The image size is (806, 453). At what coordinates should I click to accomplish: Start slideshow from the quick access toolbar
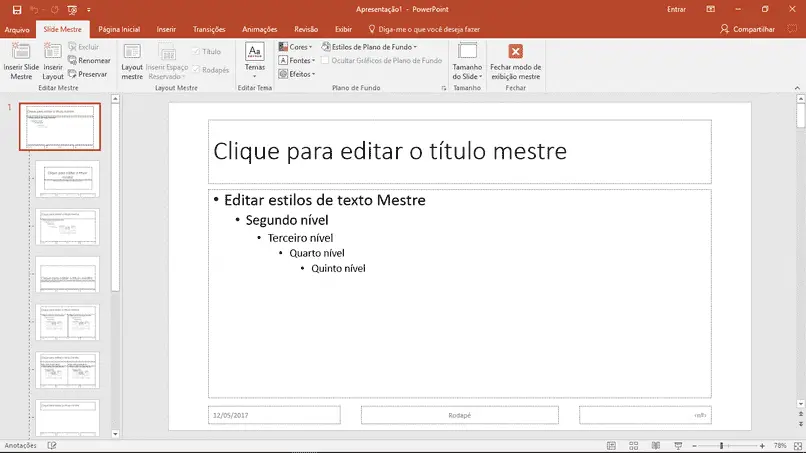point(72,10)
